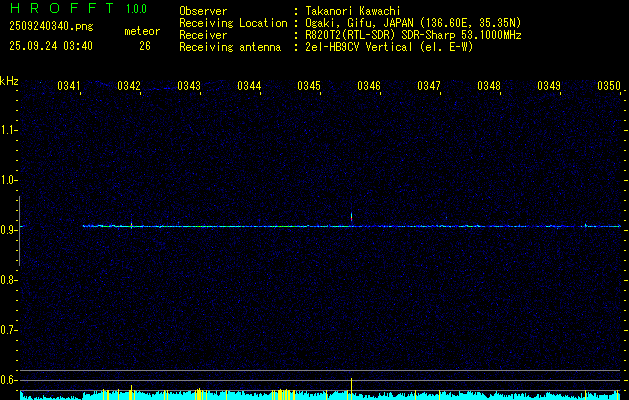Select the 0347 time marker
The width and height of the screenshot is (629, 400).
(429, 86)
